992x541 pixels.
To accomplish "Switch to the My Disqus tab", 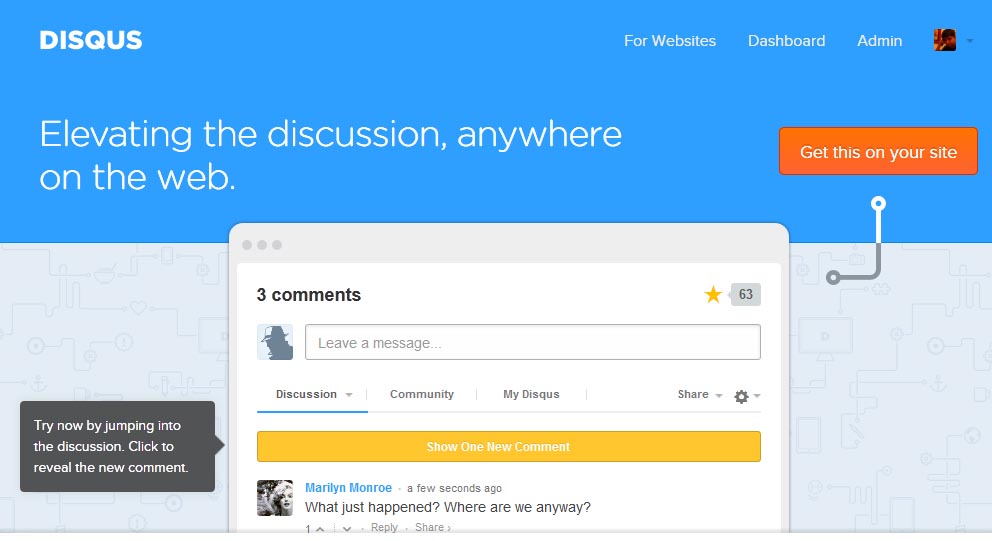I will [531, 395].
